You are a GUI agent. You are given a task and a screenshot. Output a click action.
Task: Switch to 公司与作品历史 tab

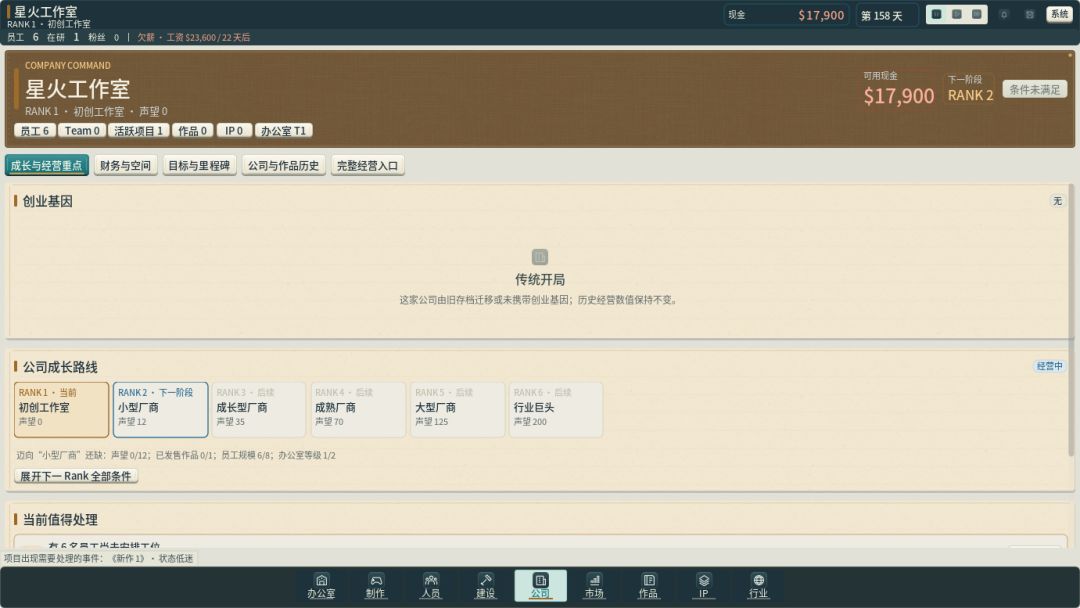(284, 165)
